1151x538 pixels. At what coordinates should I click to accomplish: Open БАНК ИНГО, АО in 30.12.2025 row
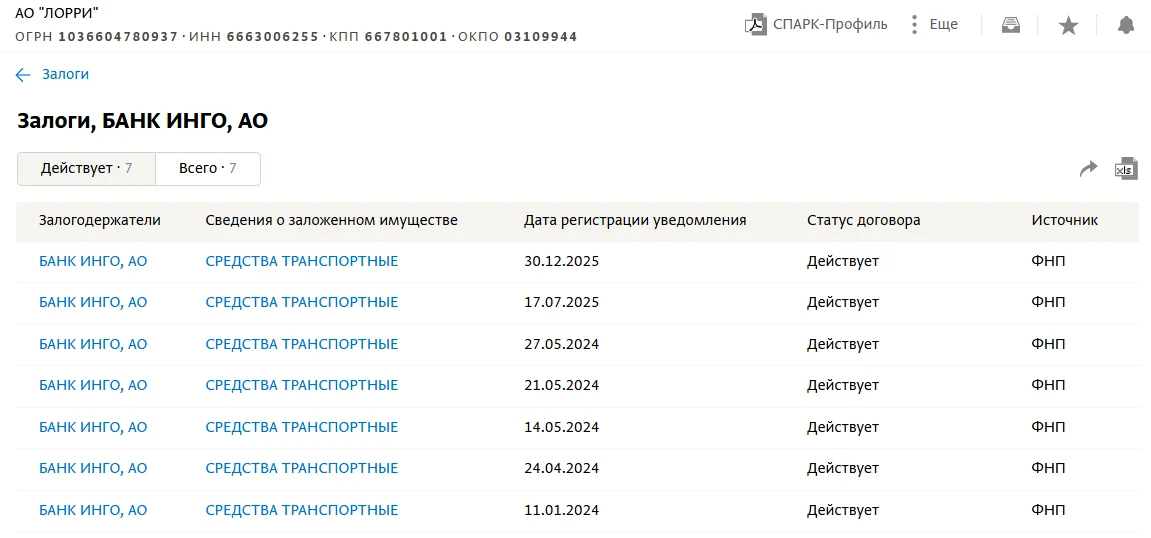[93, 261]
